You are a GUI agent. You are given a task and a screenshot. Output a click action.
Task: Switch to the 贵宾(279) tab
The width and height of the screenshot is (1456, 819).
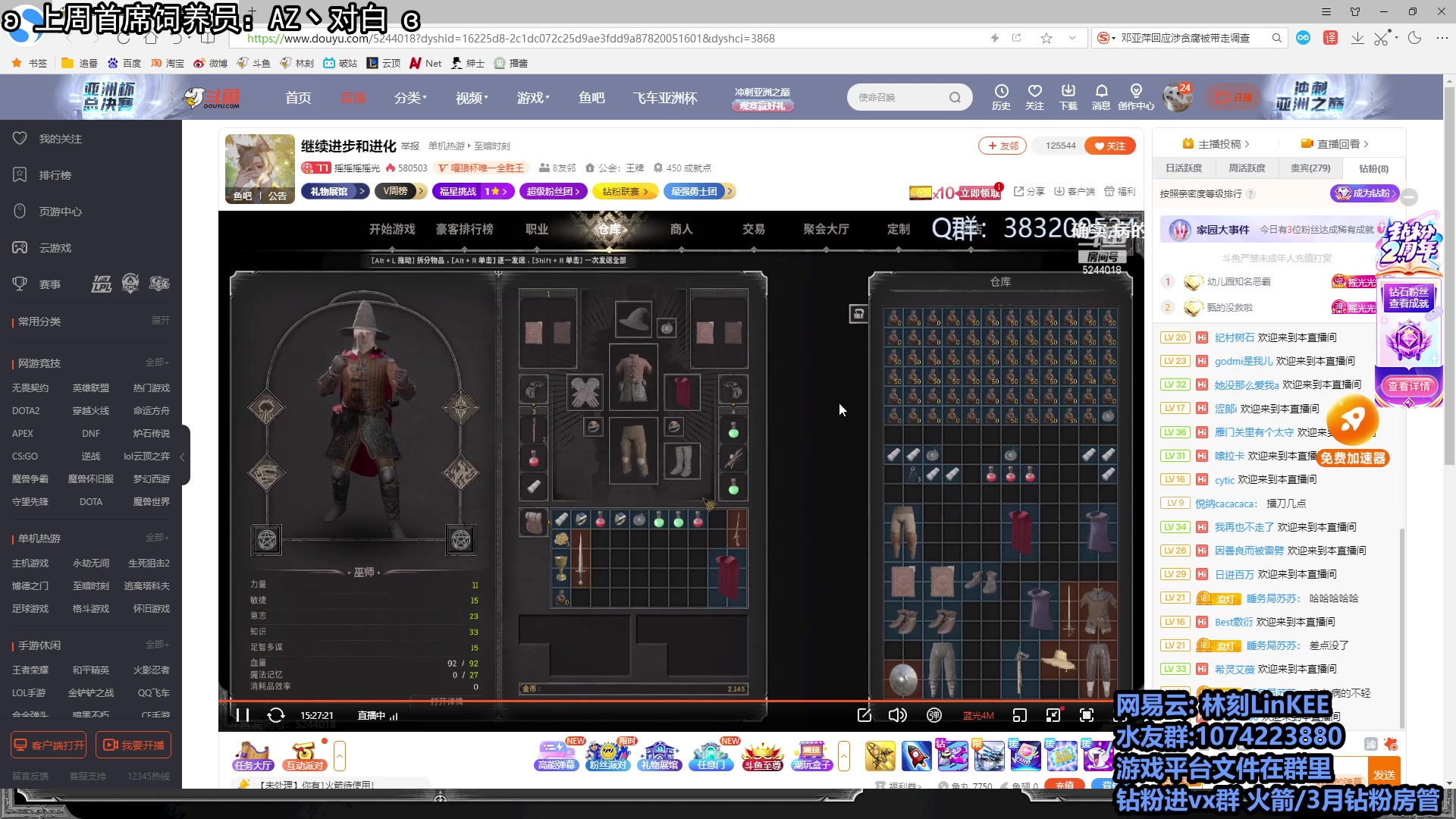tap(1310, 168)
